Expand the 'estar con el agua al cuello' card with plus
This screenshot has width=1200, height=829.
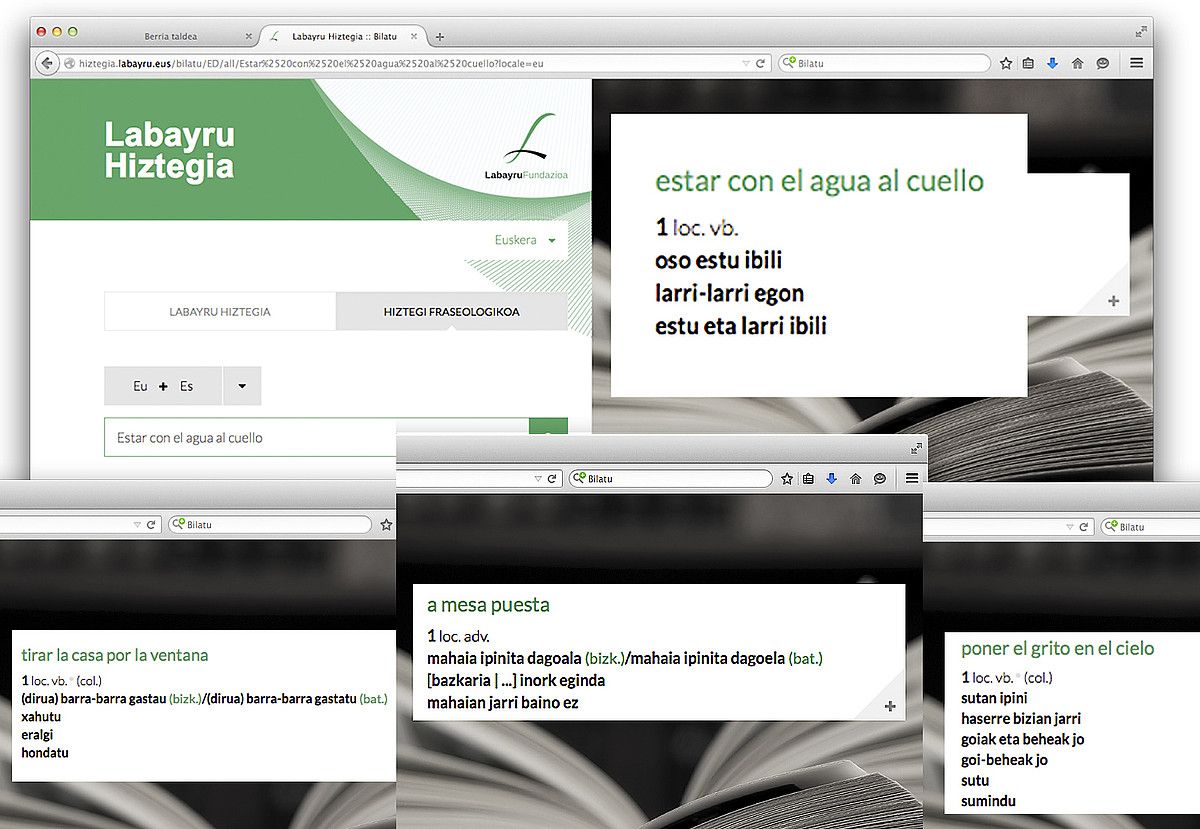(1114, 301)
